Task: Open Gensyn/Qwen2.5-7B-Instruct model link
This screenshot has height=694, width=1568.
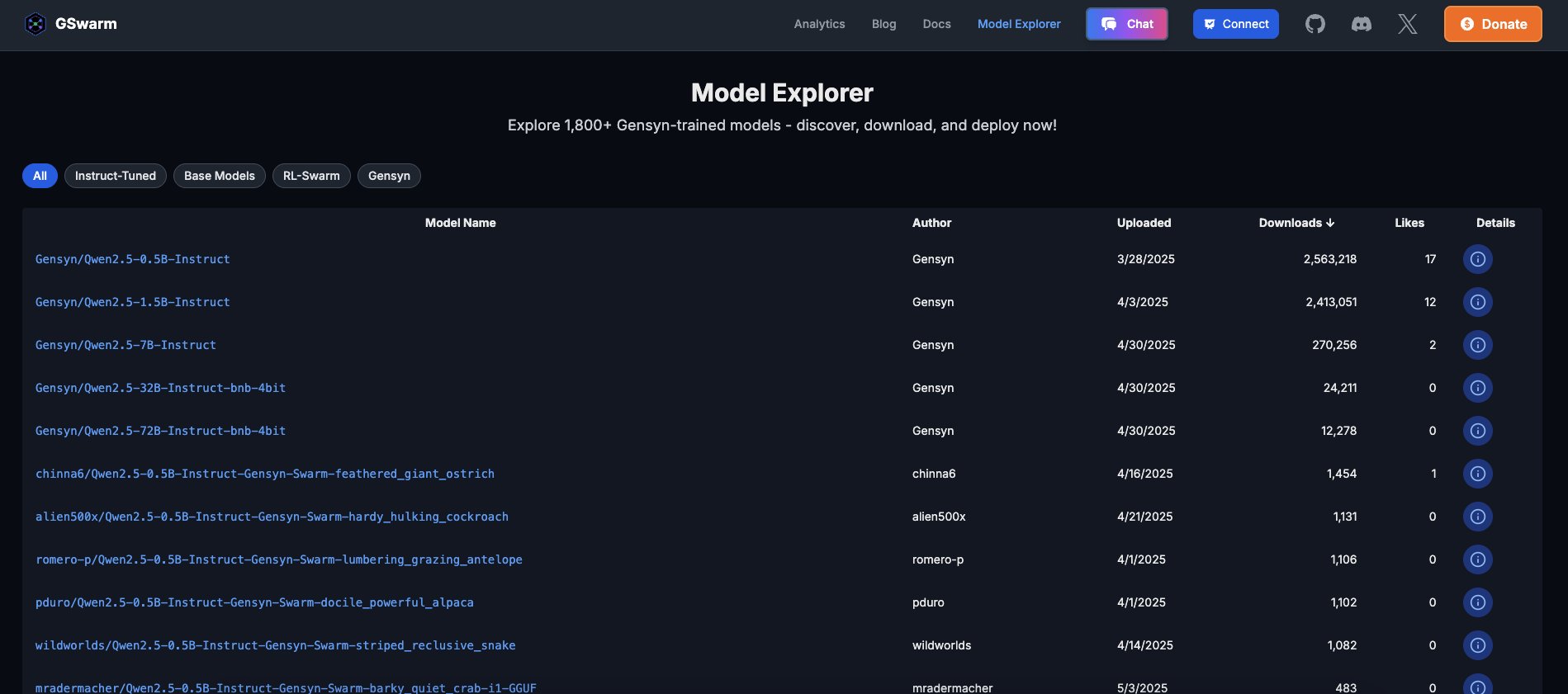Action: [126, 345]
